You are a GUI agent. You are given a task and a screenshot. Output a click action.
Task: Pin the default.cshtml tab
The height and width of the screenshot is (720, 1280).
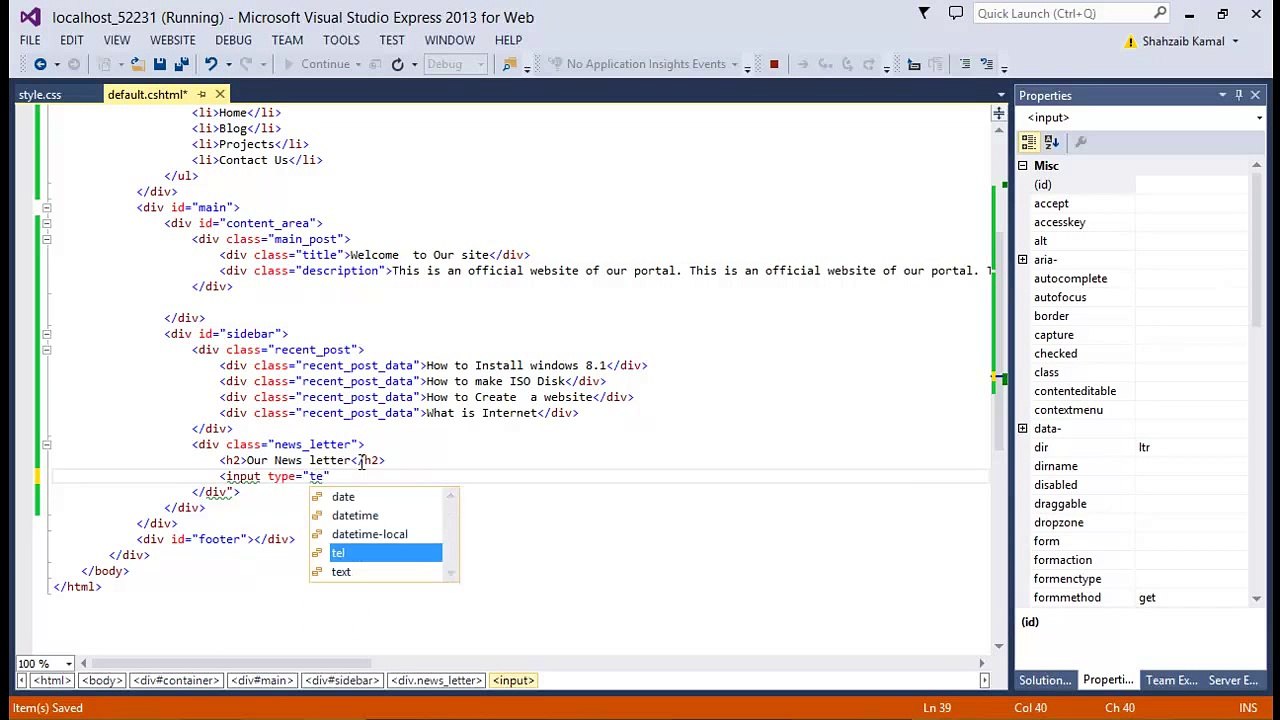(x=202, y=94)
